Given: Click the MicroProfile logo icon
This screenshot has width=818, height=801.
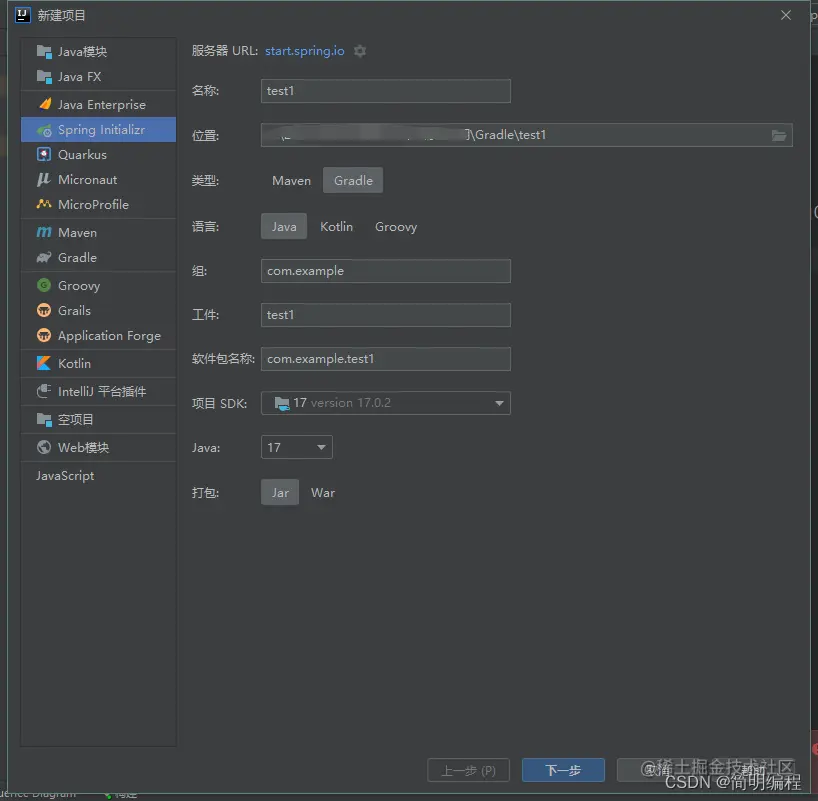Looking at the screenshot, I should pos(44,204).
